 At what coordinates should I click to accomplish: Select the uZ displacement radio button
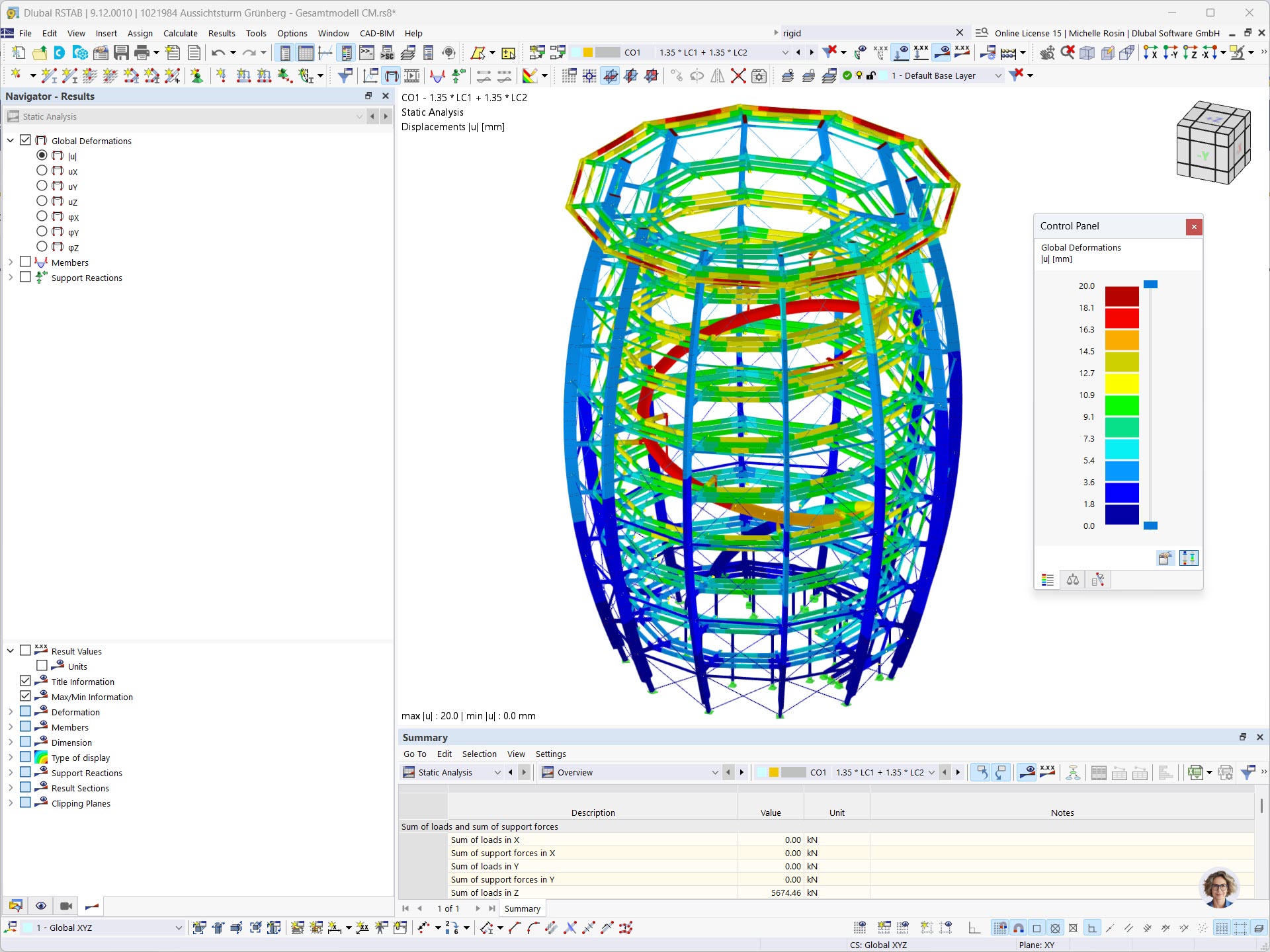tap(42, 201)
